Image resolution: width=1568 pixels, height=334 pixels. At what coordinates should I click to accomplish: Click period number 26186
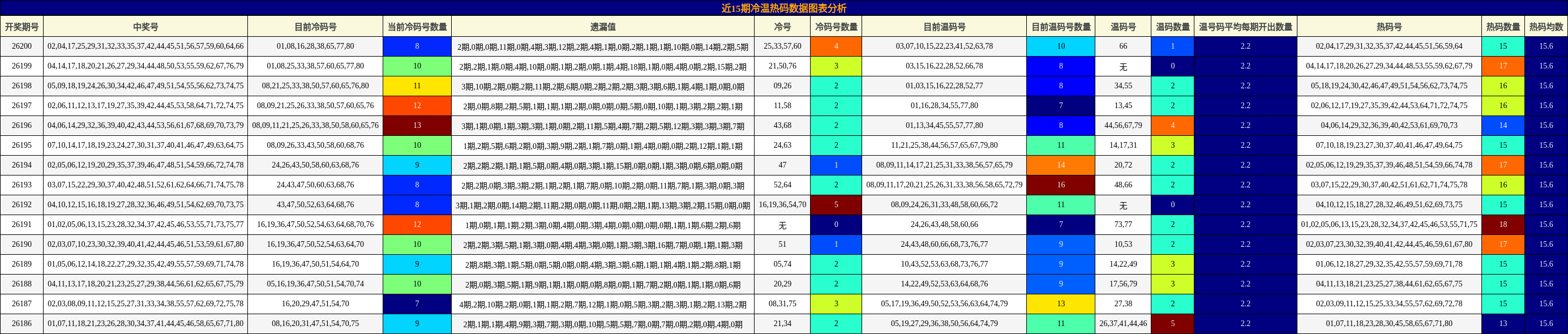(x=22, y=324)
